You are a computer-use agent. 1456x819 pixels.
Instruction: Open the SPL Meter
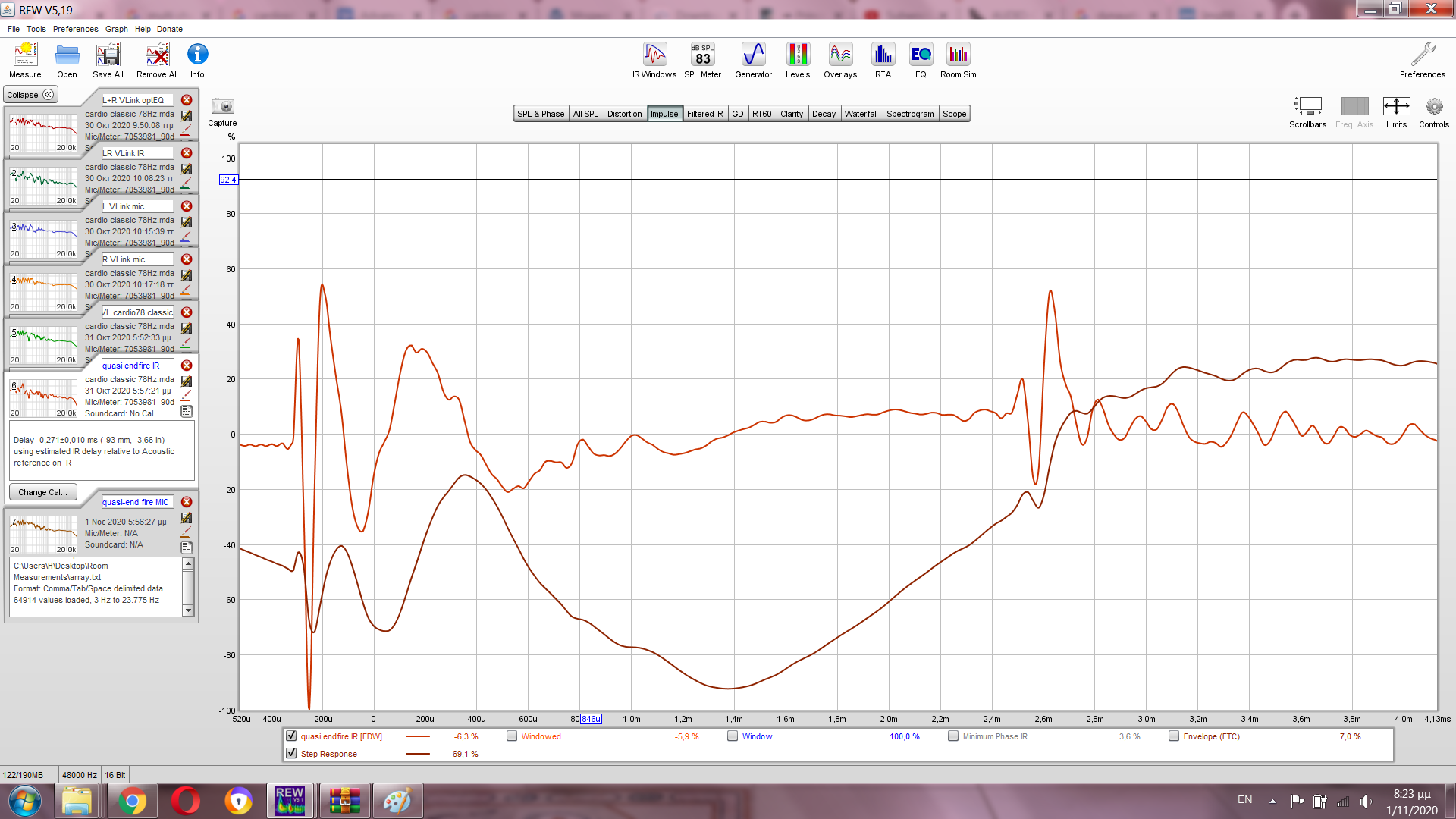click(702, 60)
